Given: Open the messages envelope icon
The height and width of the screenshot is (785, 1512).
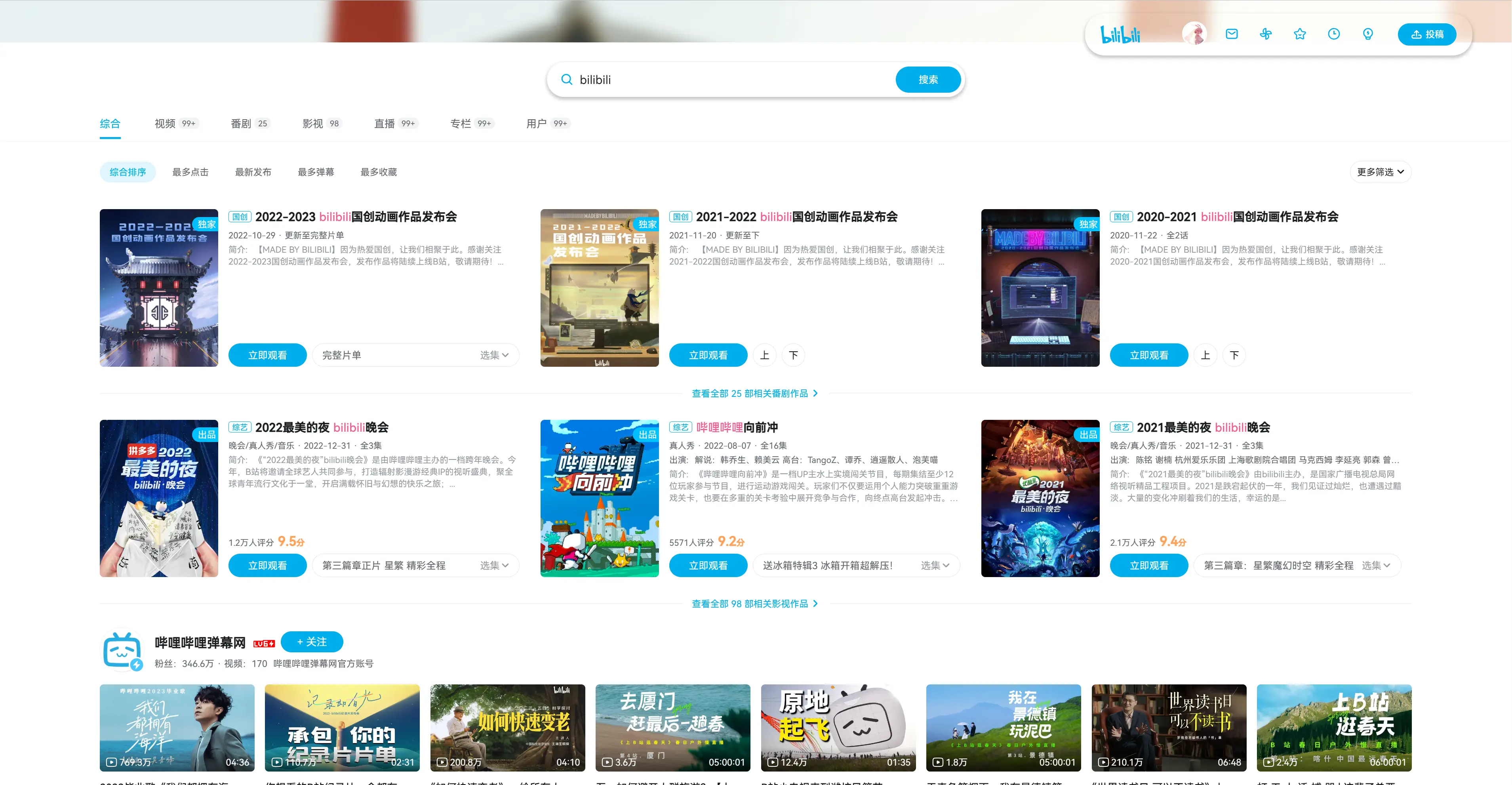Looking at the screenshot, I should (x=1232, y=34).
